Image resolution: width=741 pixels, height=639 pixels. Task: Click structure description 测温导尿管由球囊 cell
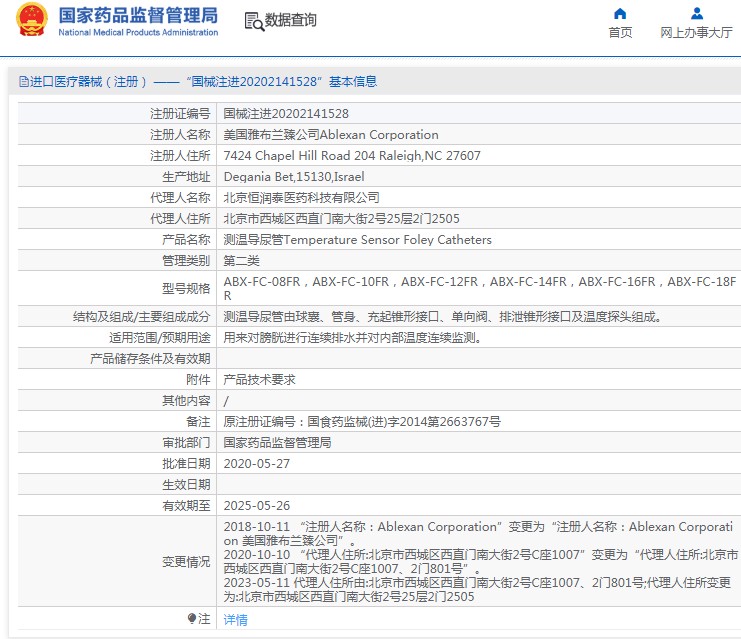click(x=479, y=317)
